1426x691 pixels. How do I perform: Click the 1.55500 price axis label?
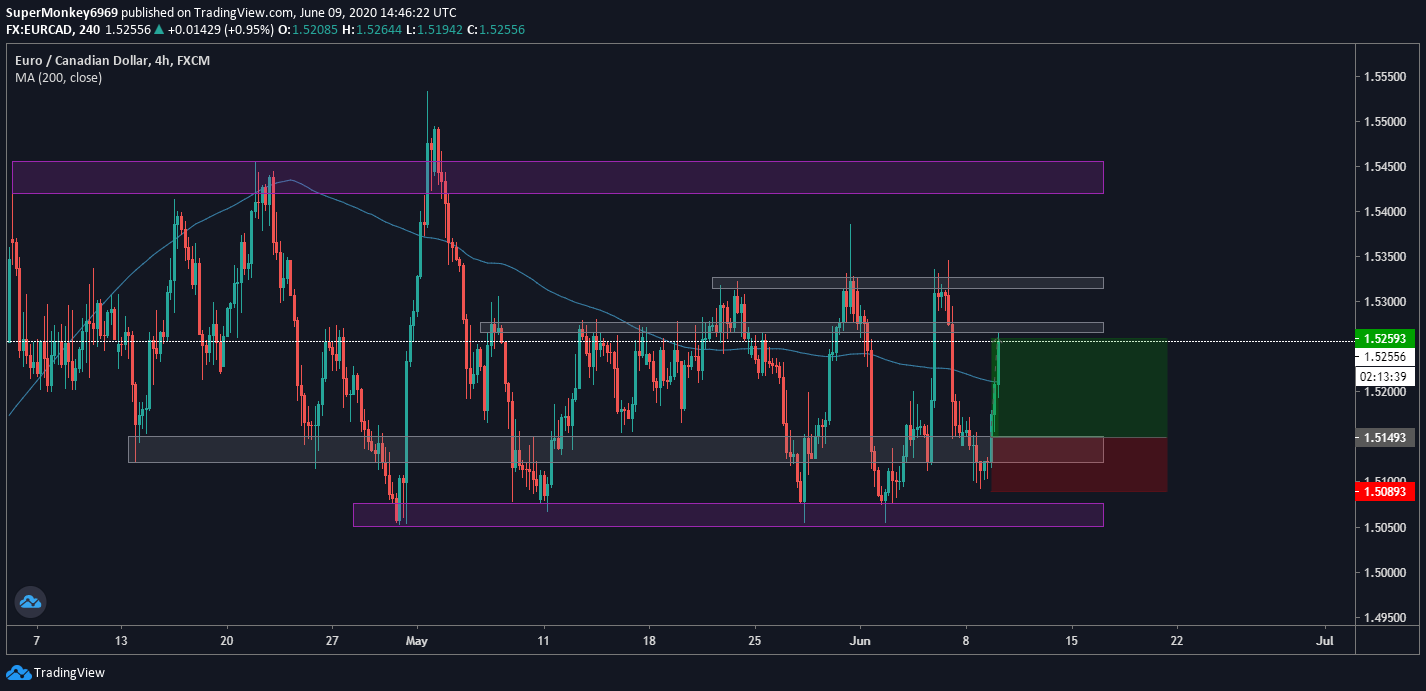coord(1383,77)
